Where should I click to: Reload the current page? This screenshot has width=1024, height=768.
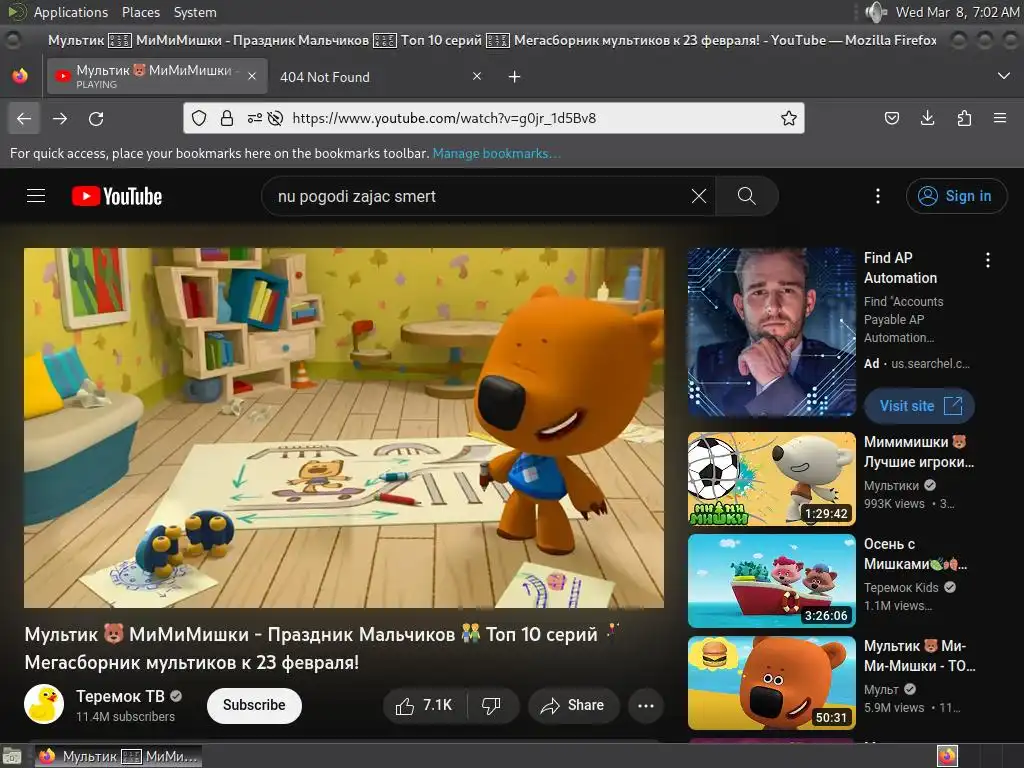[x=96, y=118]
